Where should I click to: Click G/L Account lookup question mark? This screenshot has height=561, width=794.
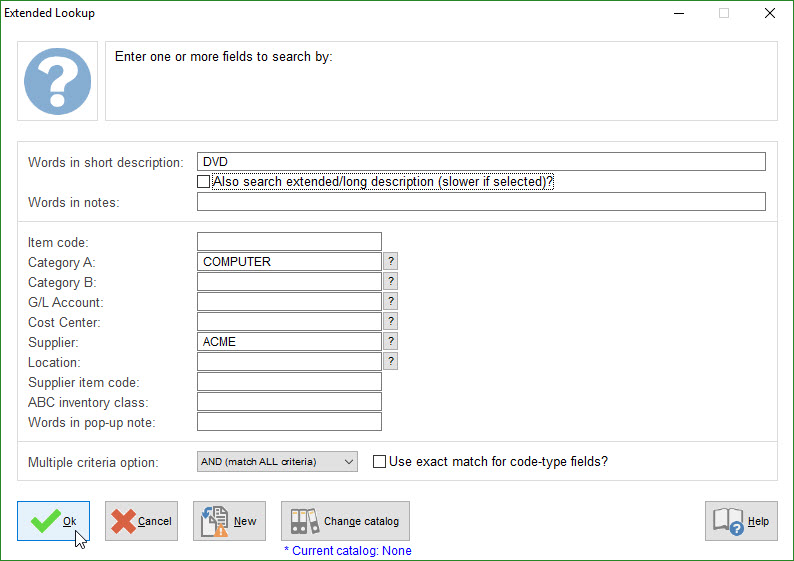pos(391,301)
